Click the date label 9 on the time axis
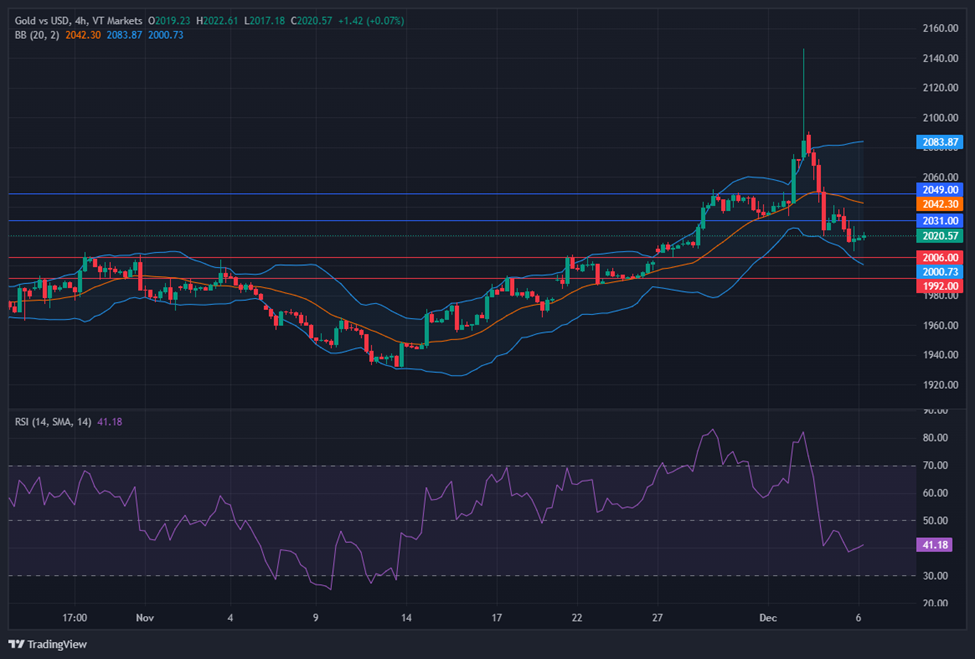Screen dimensions: 975x659 tap(316, 617)
